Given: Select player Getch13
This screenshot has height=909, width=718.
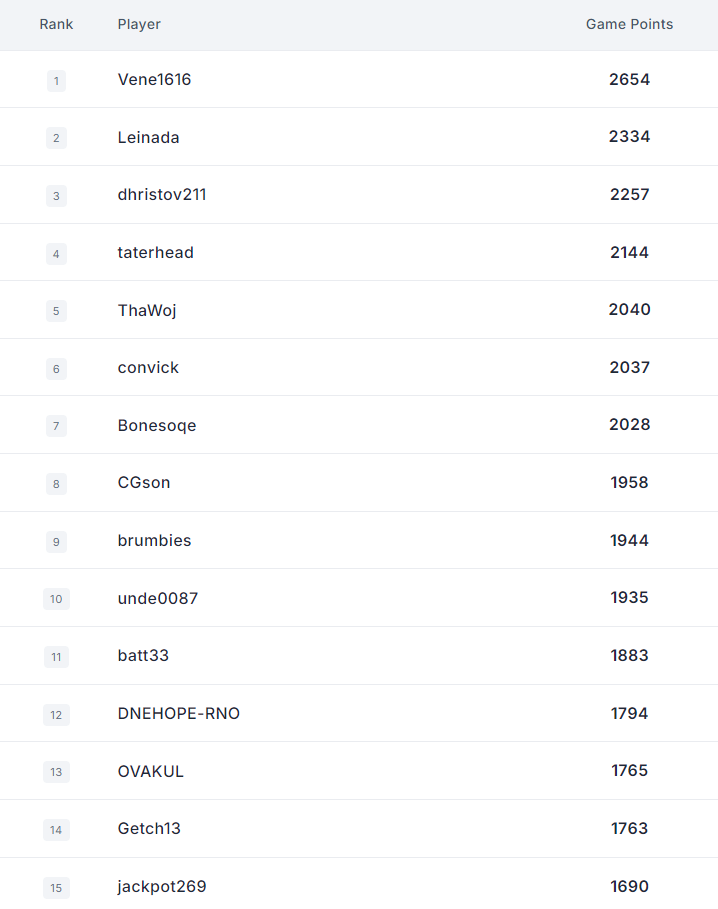Looking at the screenshot, I should click(x=149, y=828).
